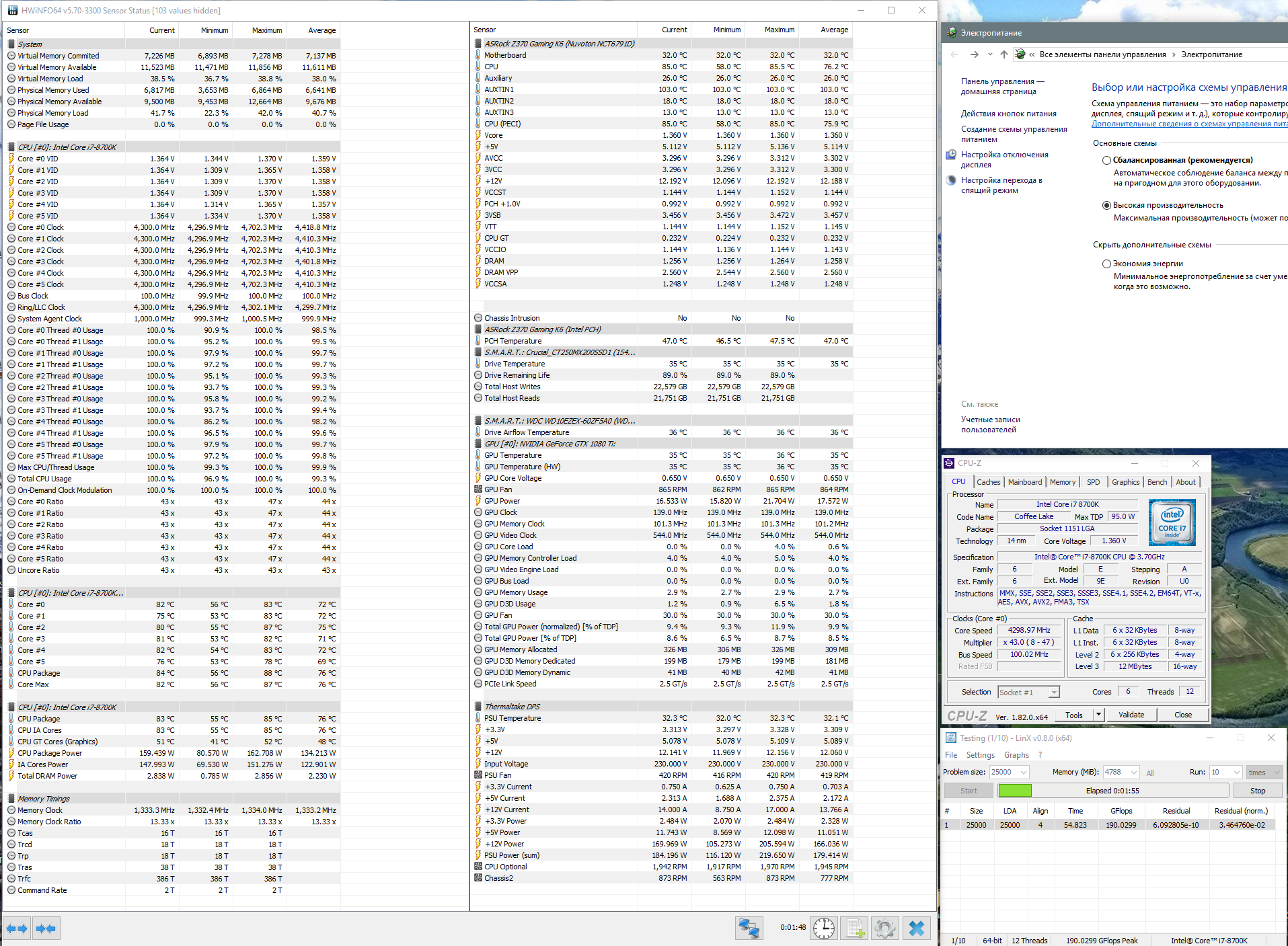Click the LinX title bar app icon
1288x946 pixels.
951,738
